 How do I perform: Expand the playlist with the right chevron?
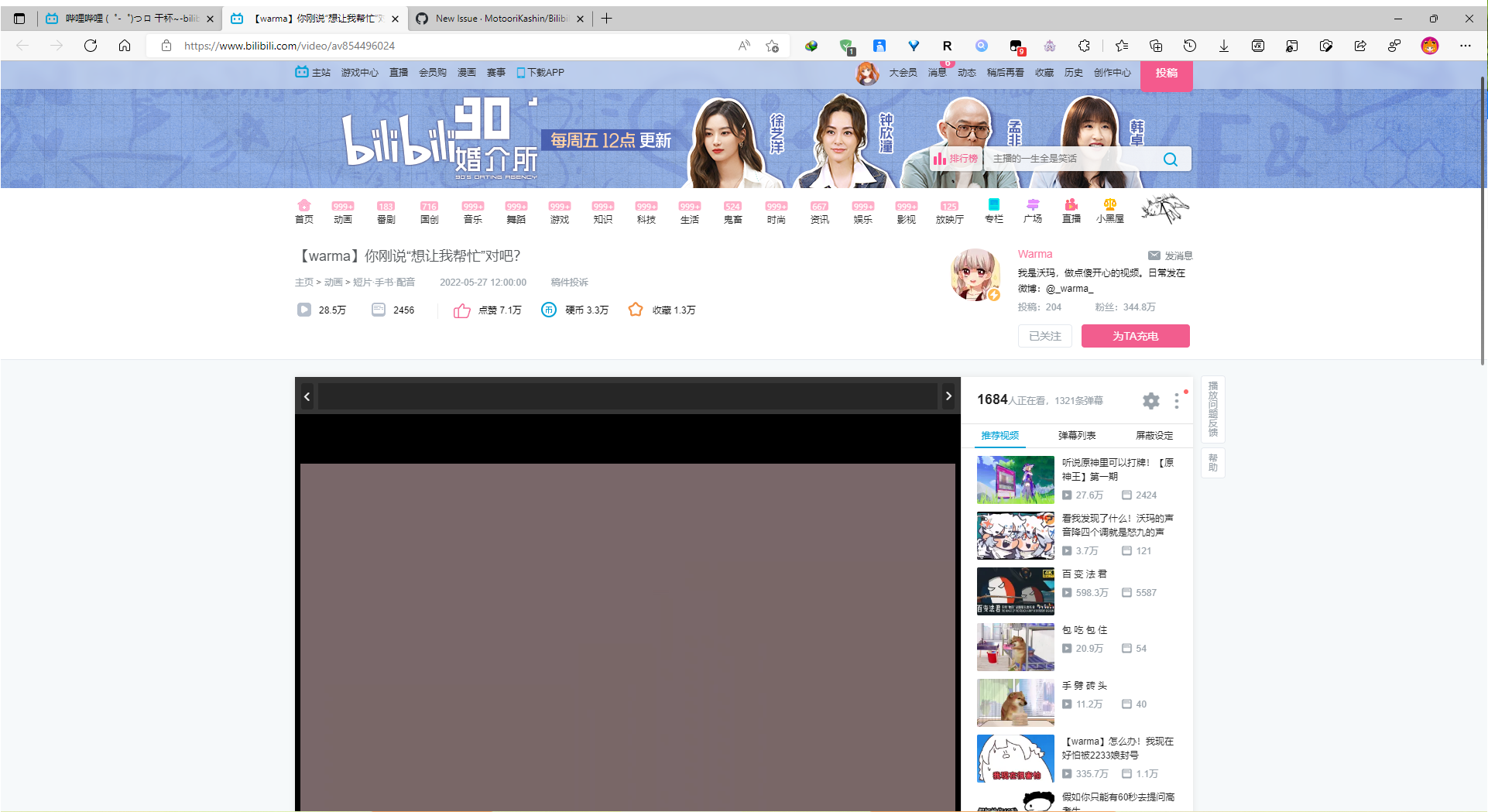[948, 396]
